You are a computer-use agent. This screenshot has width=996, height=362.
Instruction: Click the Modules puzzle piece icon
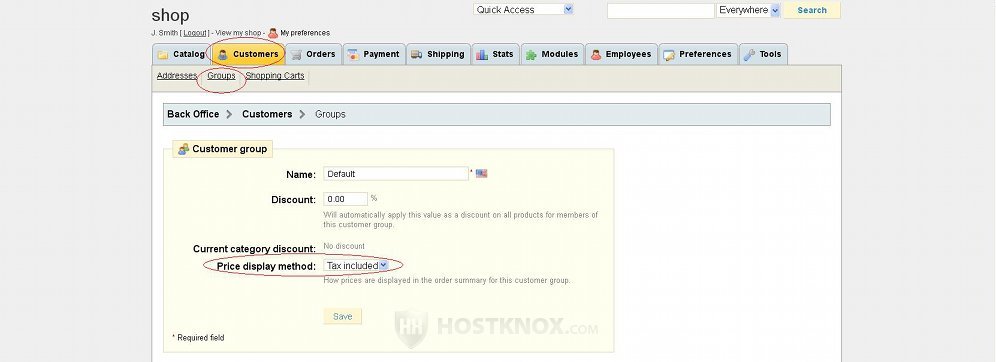(x=531, y=55)
